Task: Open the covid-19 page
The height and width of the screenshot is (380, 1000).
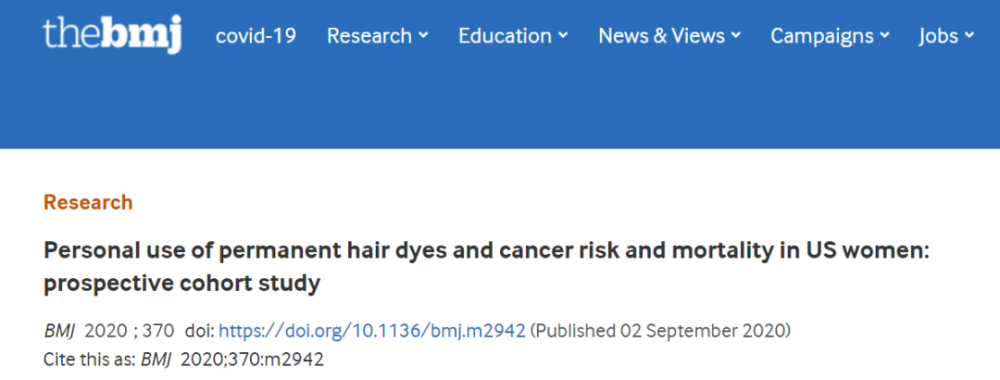Action: click(256, 36)
